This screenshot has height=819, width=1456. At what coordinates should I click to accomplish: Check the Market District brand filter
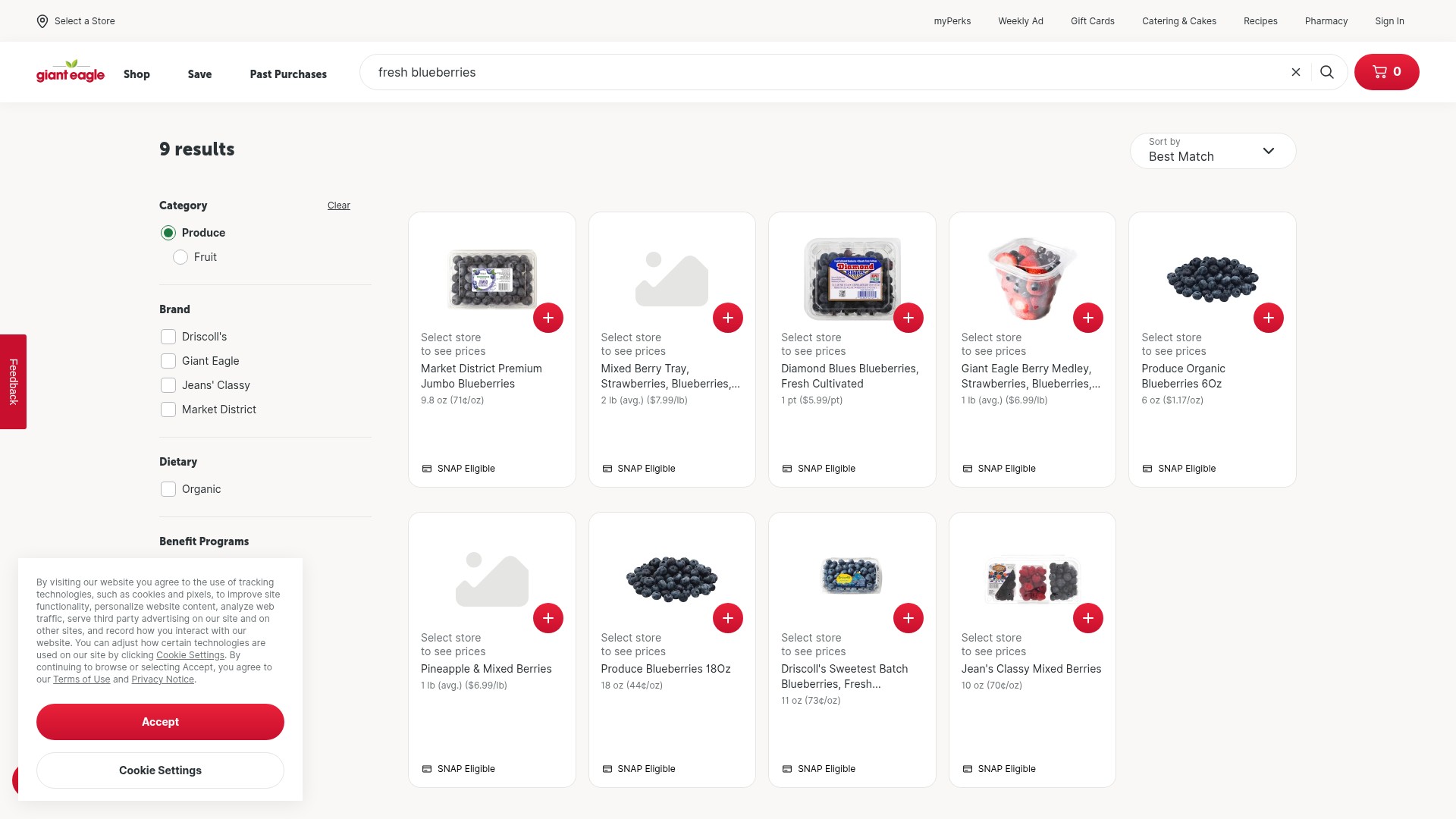pyautogui.click(x=168, y=409)
